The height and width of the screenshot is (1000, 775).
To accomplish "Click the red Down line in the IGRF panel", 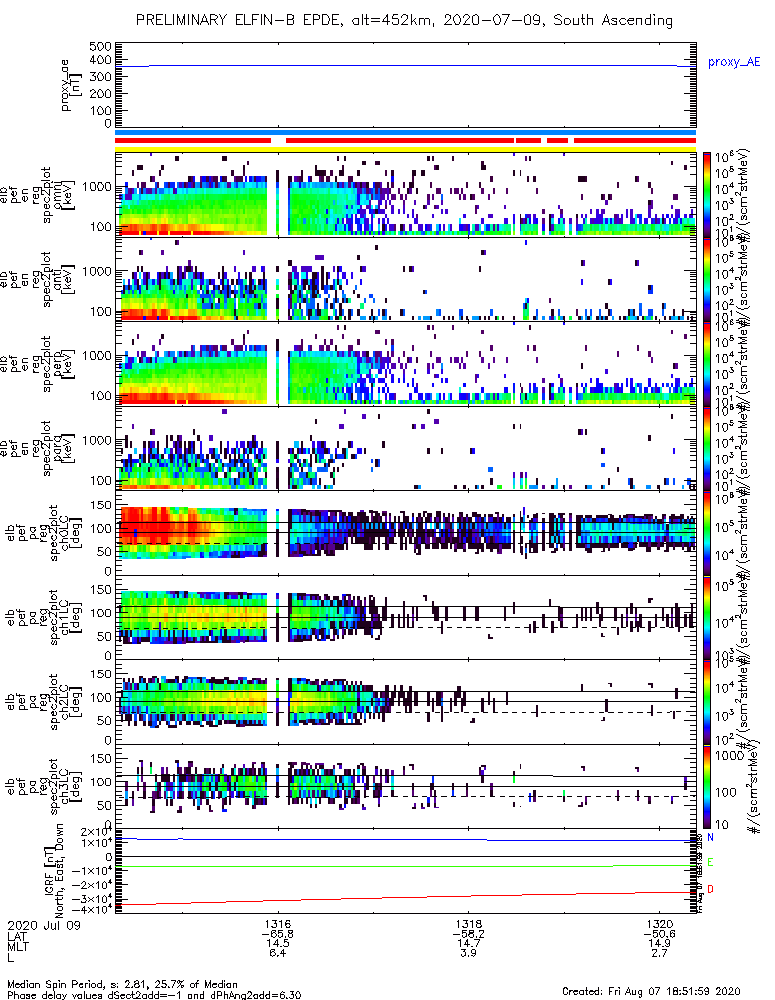I will tap(406, 898).
